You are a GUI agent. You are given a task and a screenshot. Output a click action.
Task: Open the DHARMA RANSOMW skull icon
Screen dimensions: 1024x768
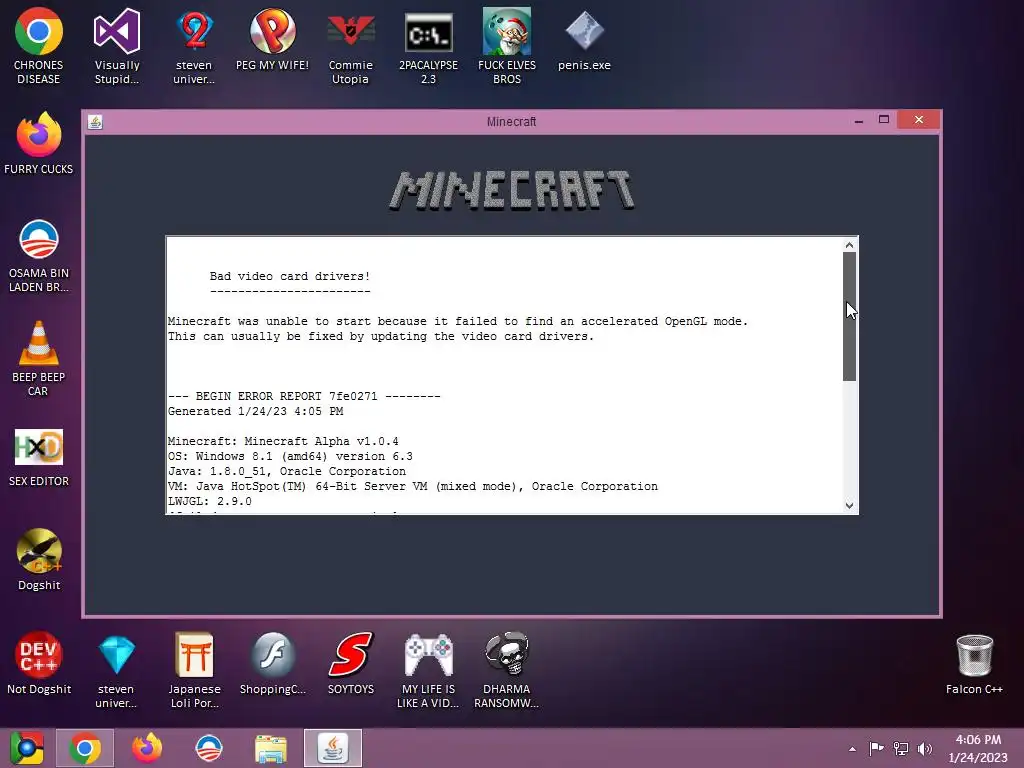click(x=507, y=670)
